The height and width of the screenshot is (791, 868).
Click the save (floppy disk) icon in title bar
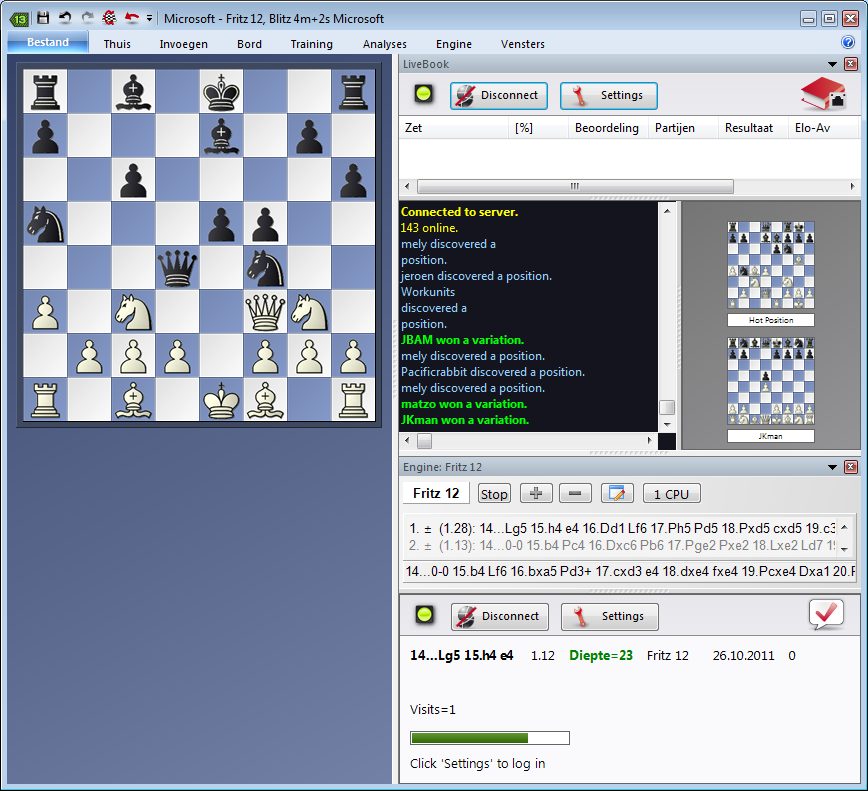[x=43, y=18]
